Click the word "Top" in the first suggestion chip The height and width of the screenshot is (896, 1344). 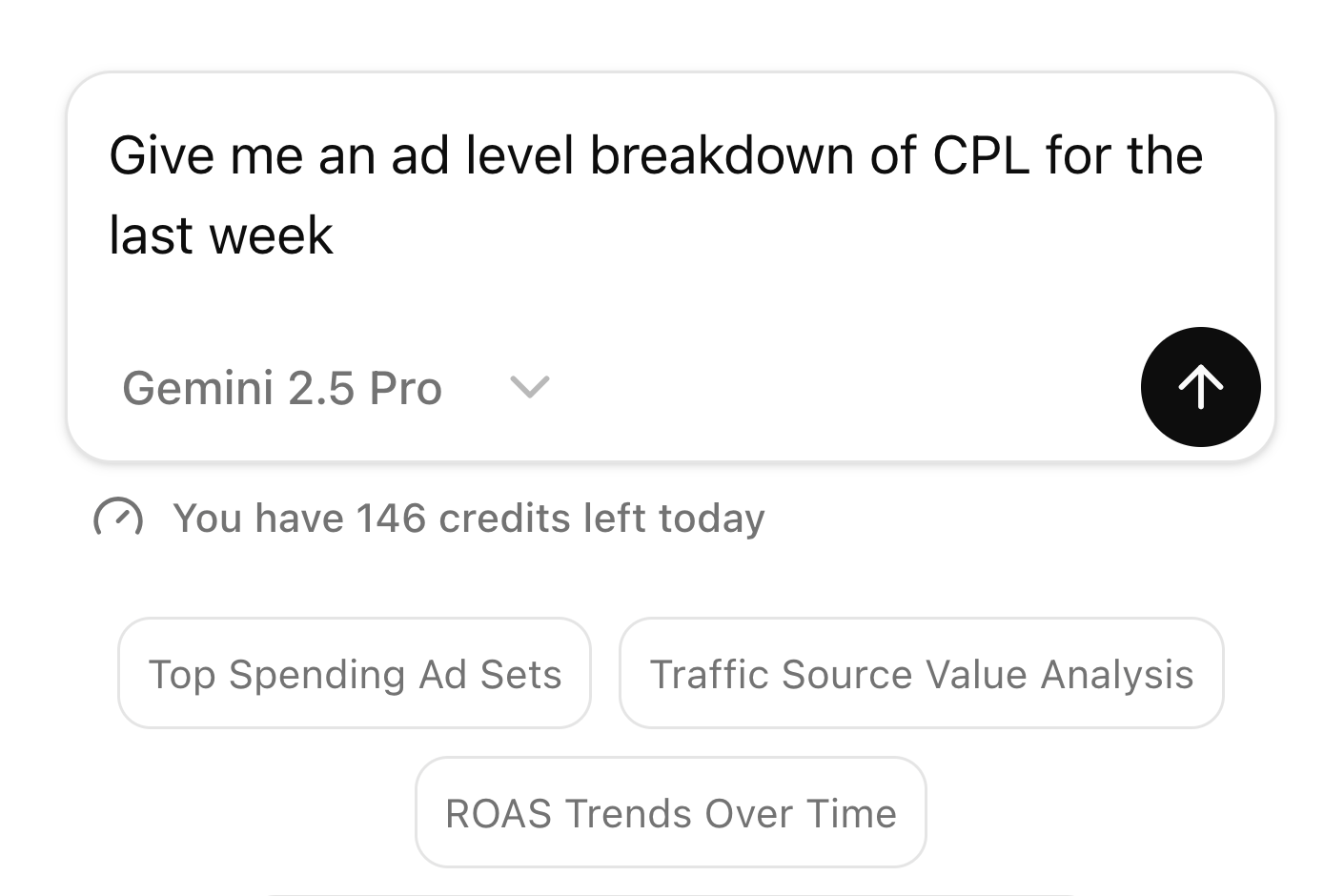182,675
